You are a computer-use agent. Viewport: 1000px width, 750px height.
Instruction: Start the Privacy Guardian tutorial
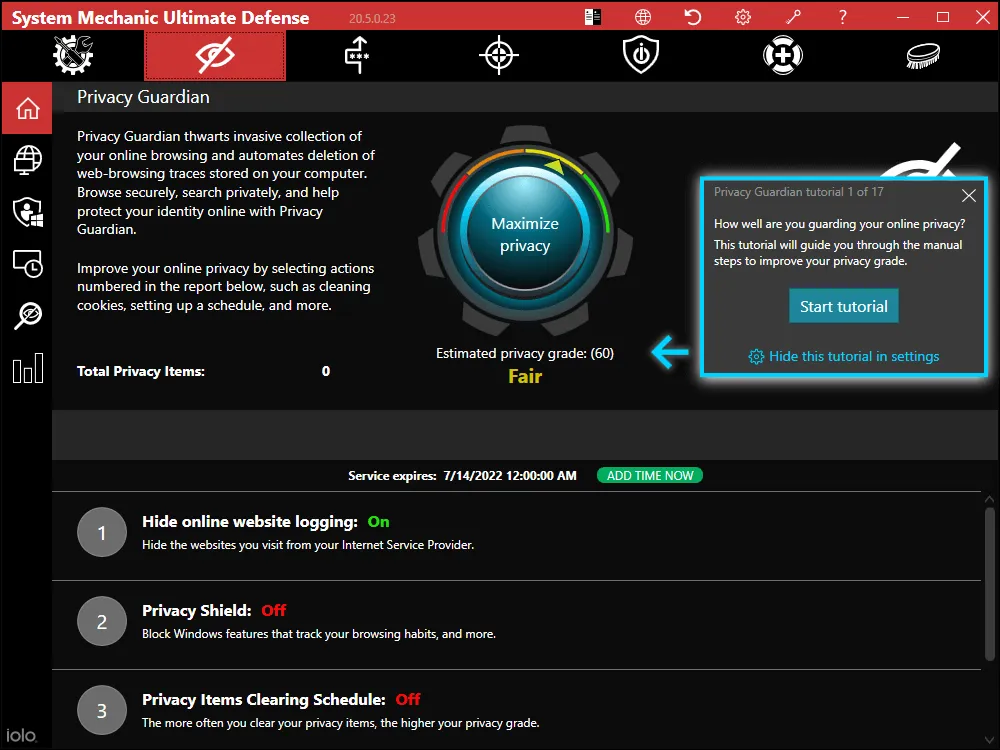pyautogui.click(x=844, y=306)
